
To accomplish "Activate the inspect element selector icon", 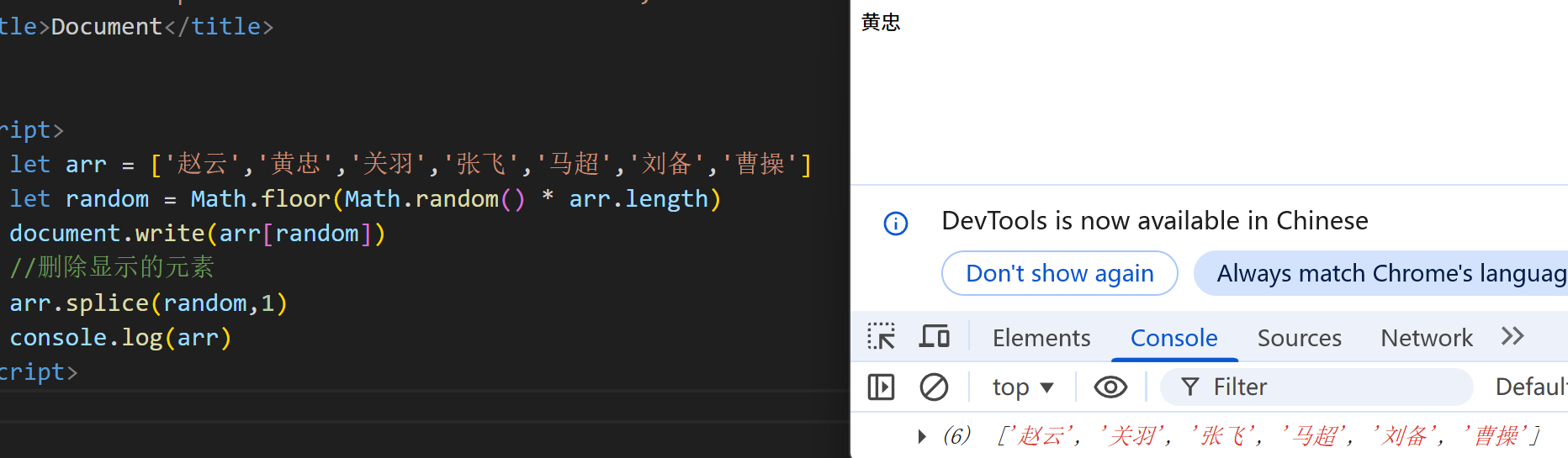I will click(881, 336).
